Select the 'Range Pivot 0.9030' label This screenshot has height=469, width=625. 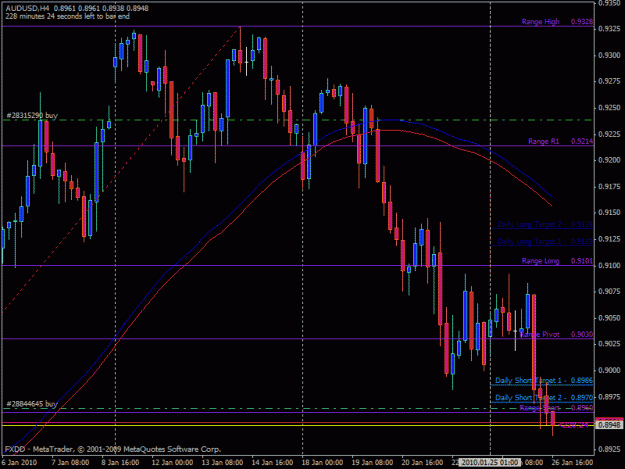tap(556, 334)
